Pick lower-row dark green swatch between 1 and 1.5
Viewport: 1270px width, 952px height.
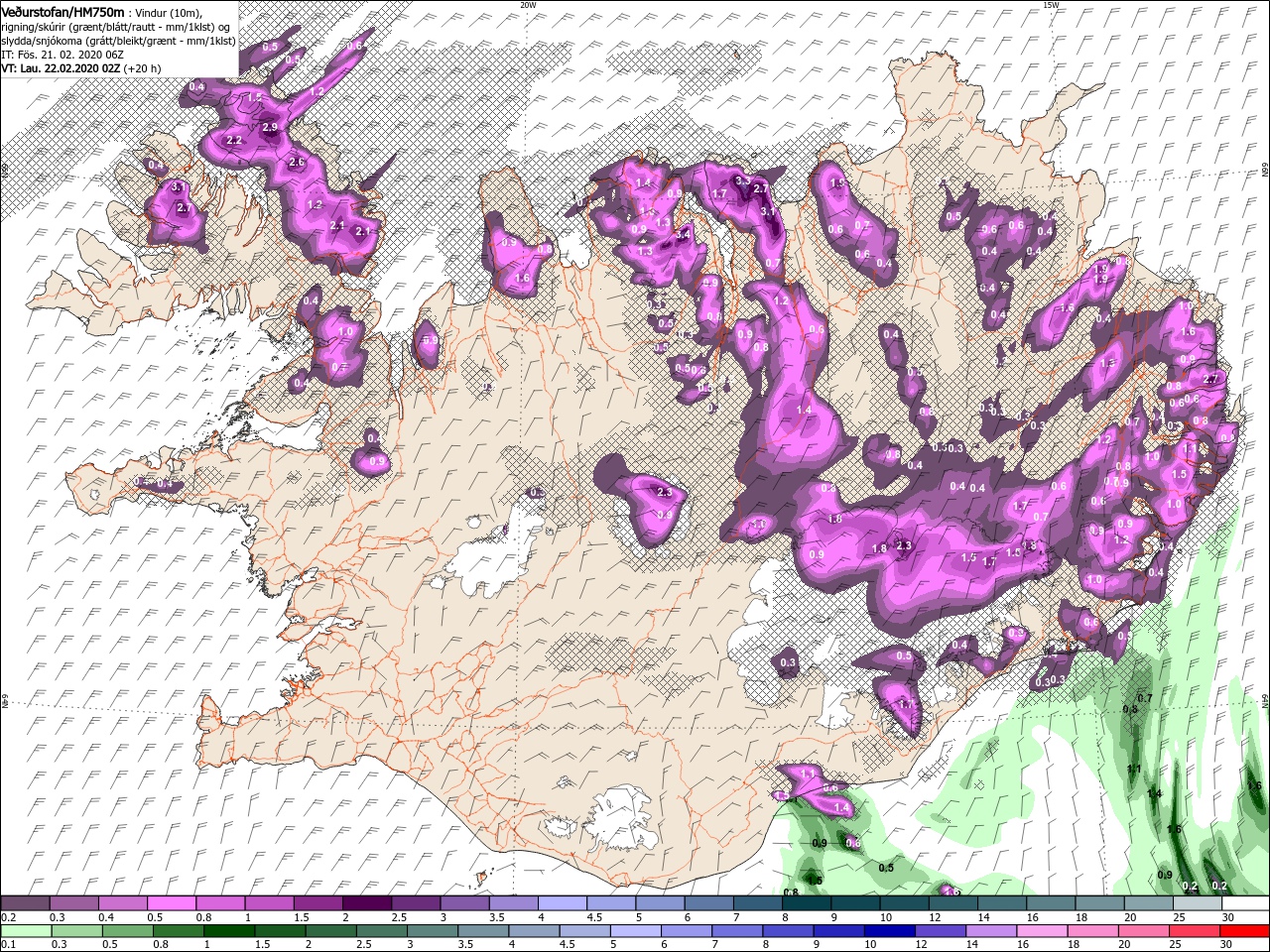point(229,931)
